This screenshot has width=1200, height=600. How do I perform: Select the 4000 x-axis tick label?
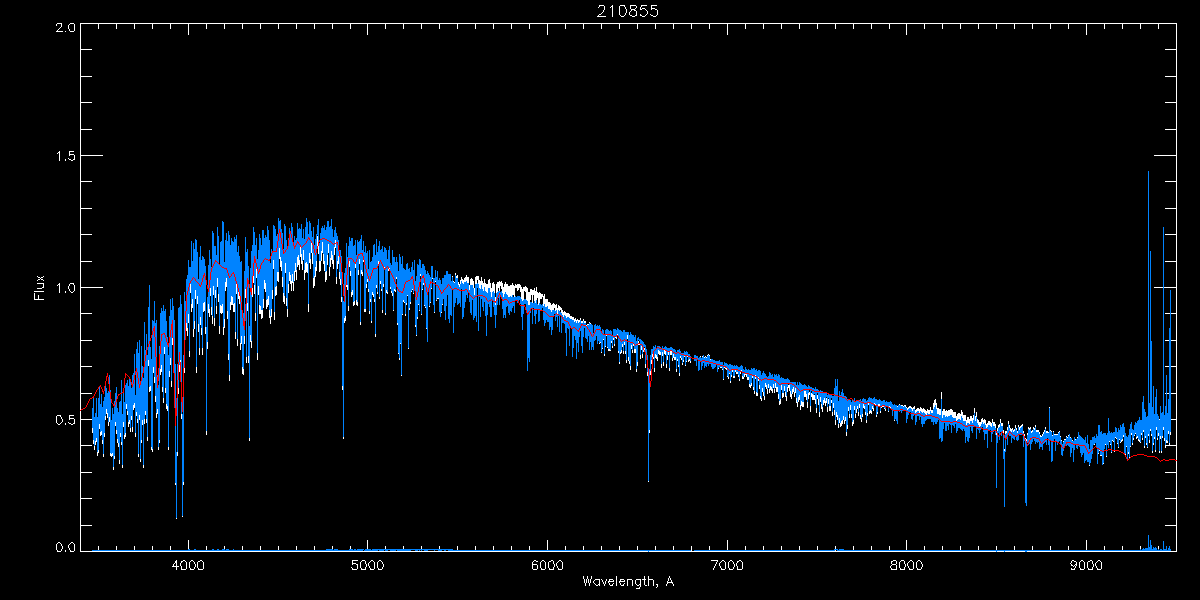pos(188,564)
